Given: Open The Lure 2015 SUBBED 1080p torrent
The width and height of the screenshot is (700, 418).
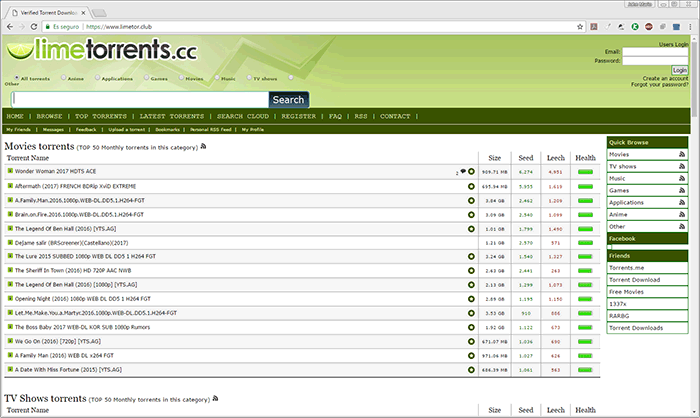Looking at the screenshot, I should [x=85, y=256].
